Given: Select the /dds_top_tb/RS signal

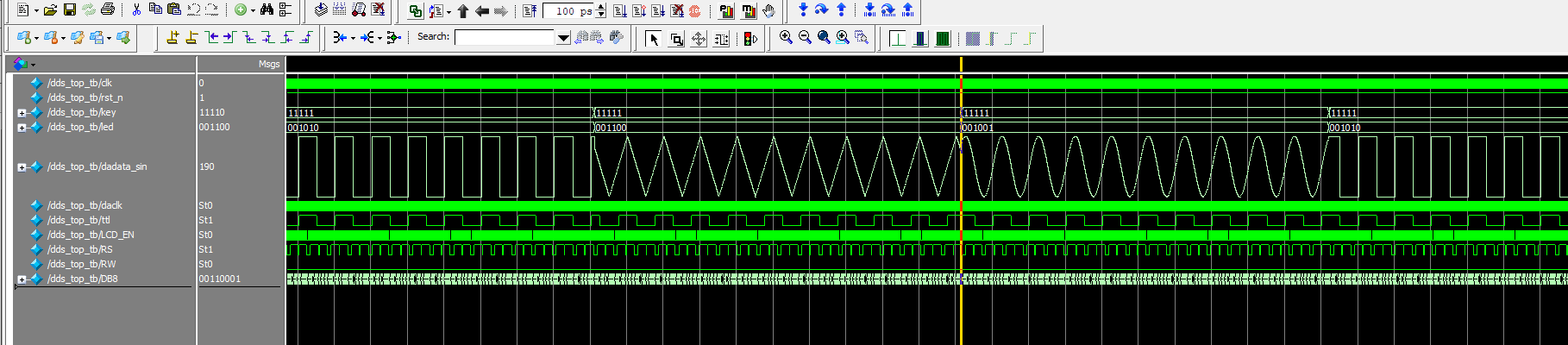Looking at the screenshot, I should click(79, 249).
